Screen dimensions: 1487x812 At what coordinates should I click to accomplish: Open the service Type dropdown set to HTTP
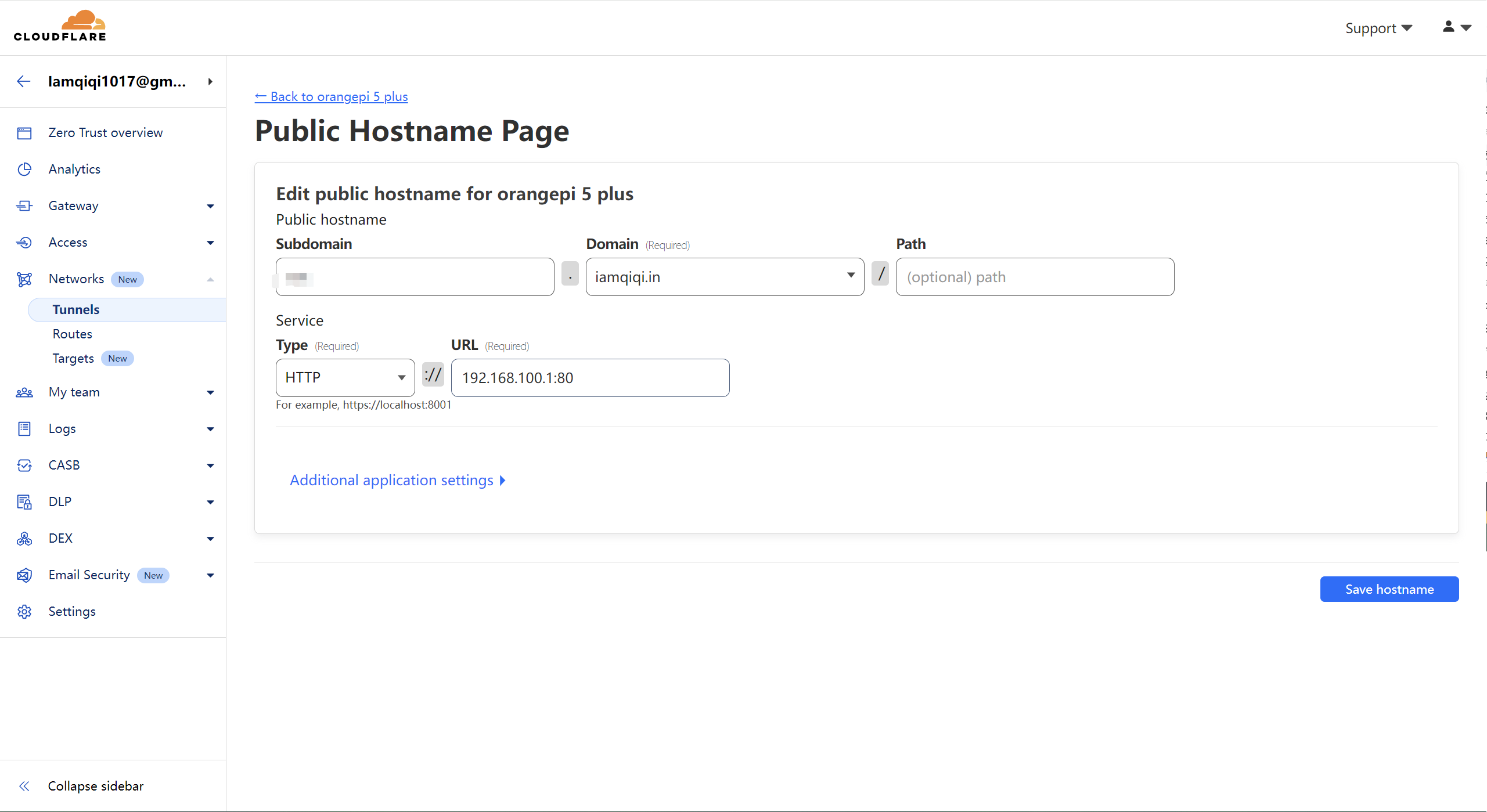click(345, 378)
